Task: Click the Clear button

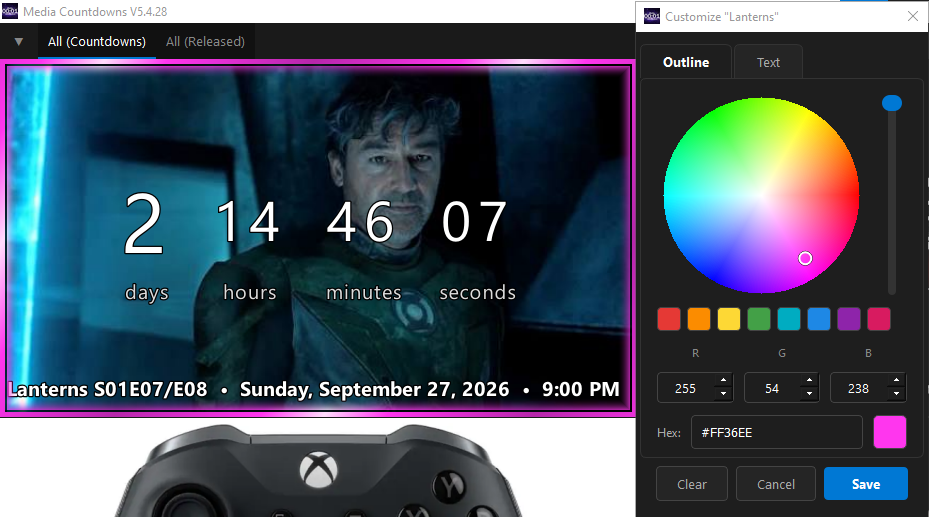Action: (691, 484)
